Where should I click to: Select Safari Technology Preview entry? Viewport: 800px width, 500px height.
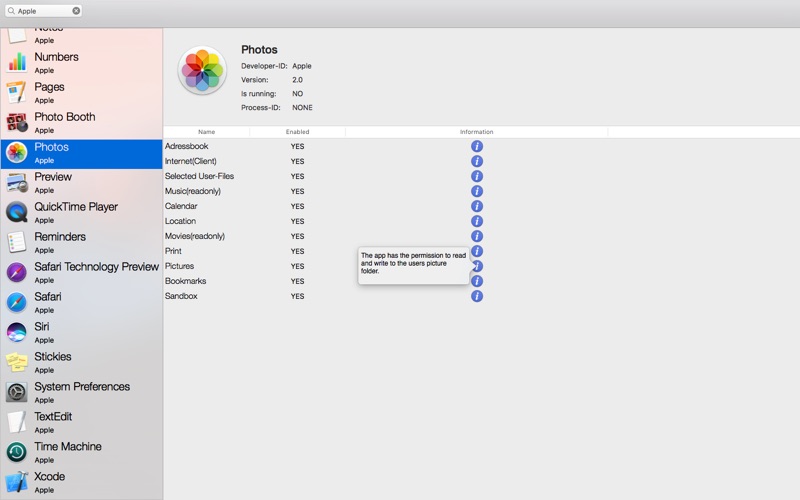click(x=82, y=272)
